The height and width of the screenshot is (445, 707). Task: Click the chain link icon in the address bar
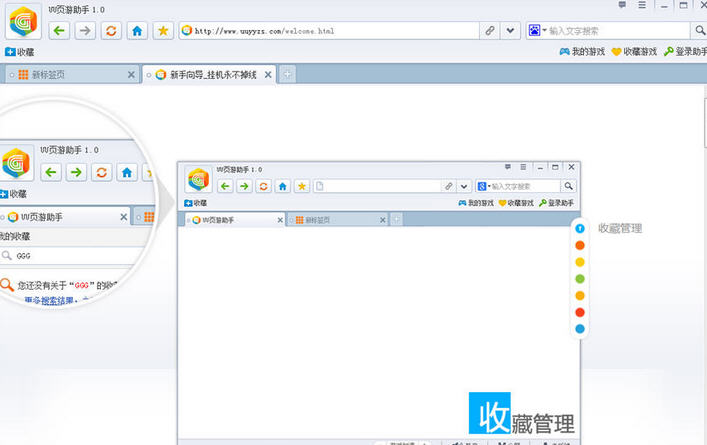(490, 31)
